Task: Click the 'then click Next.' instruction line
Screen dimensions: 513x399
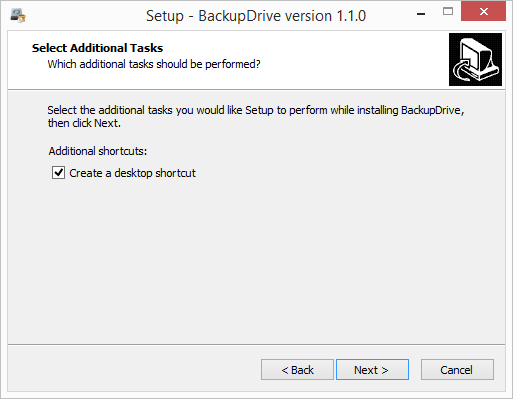Action: pyautogui.click(x=84, y=123)
